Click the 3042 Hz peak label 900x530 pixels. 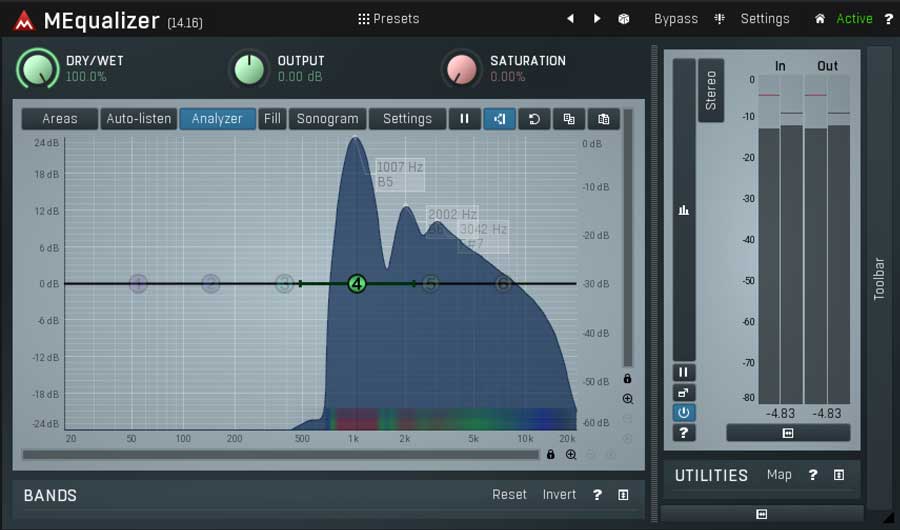click(x=483, y=237)
